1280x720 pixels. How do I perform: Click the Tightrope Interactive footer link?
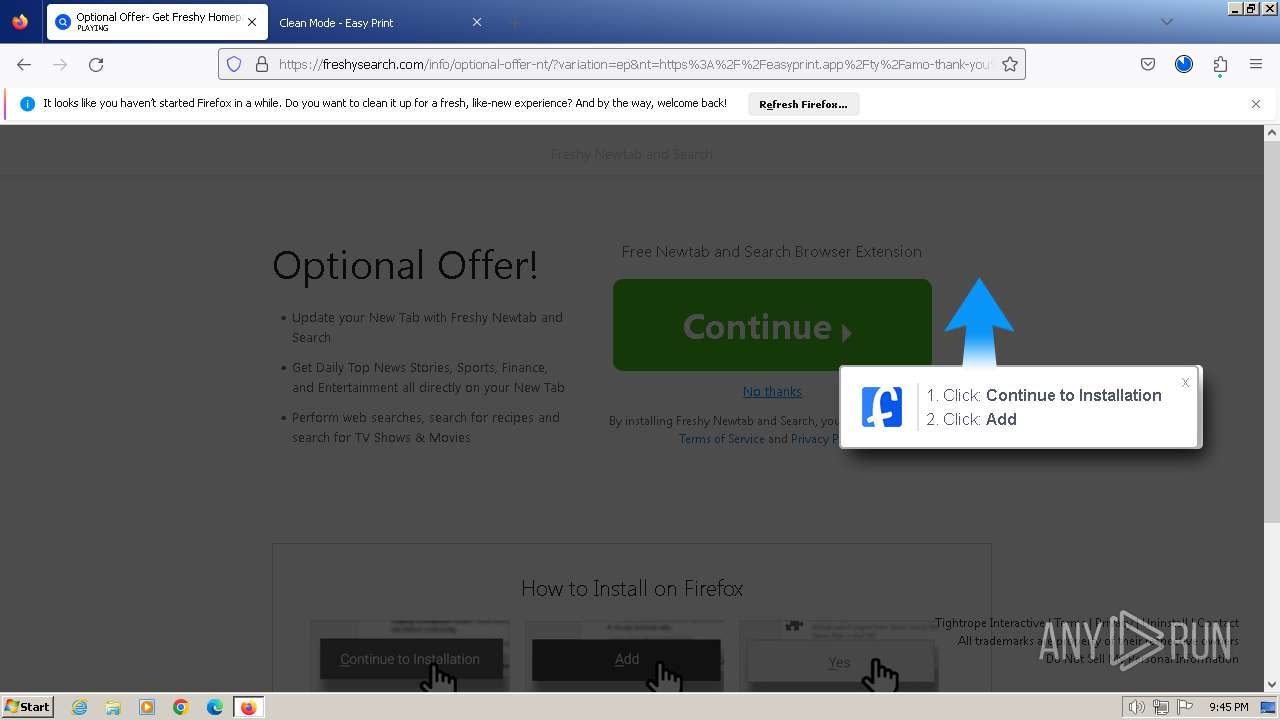pyautogui.click(x=990, y=623)
